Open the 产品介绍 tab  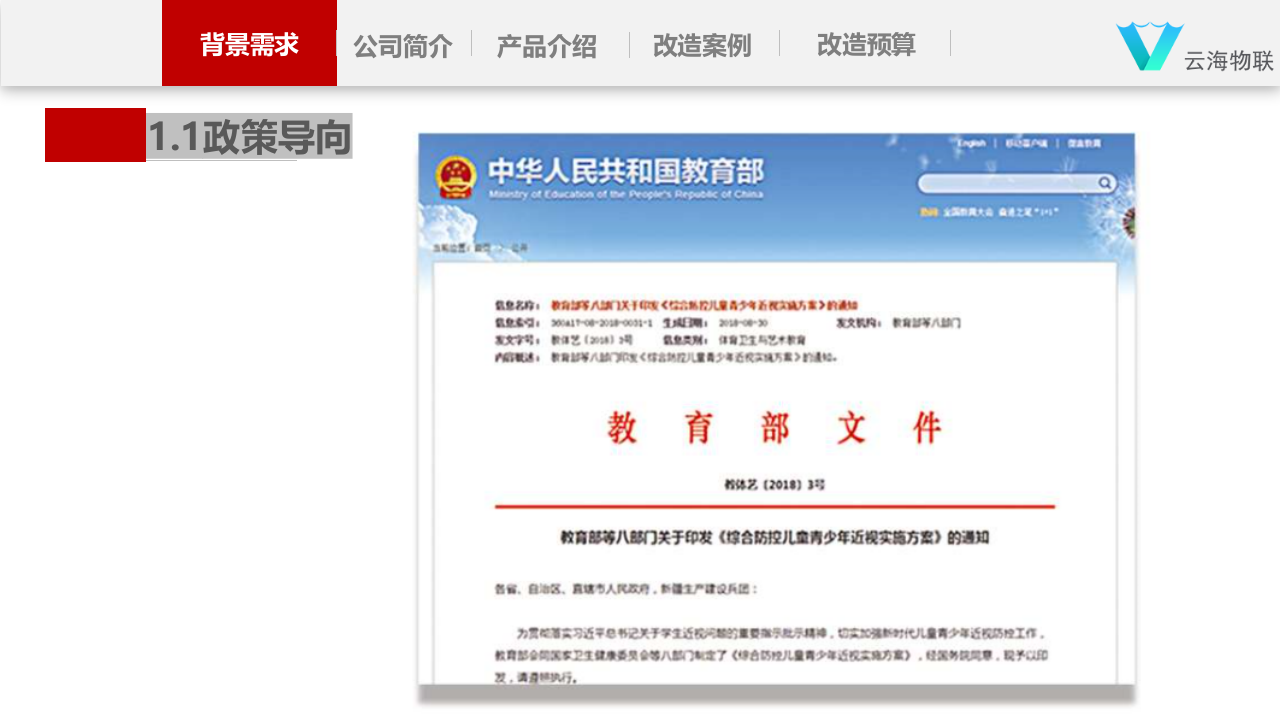[x=546, y=44]
